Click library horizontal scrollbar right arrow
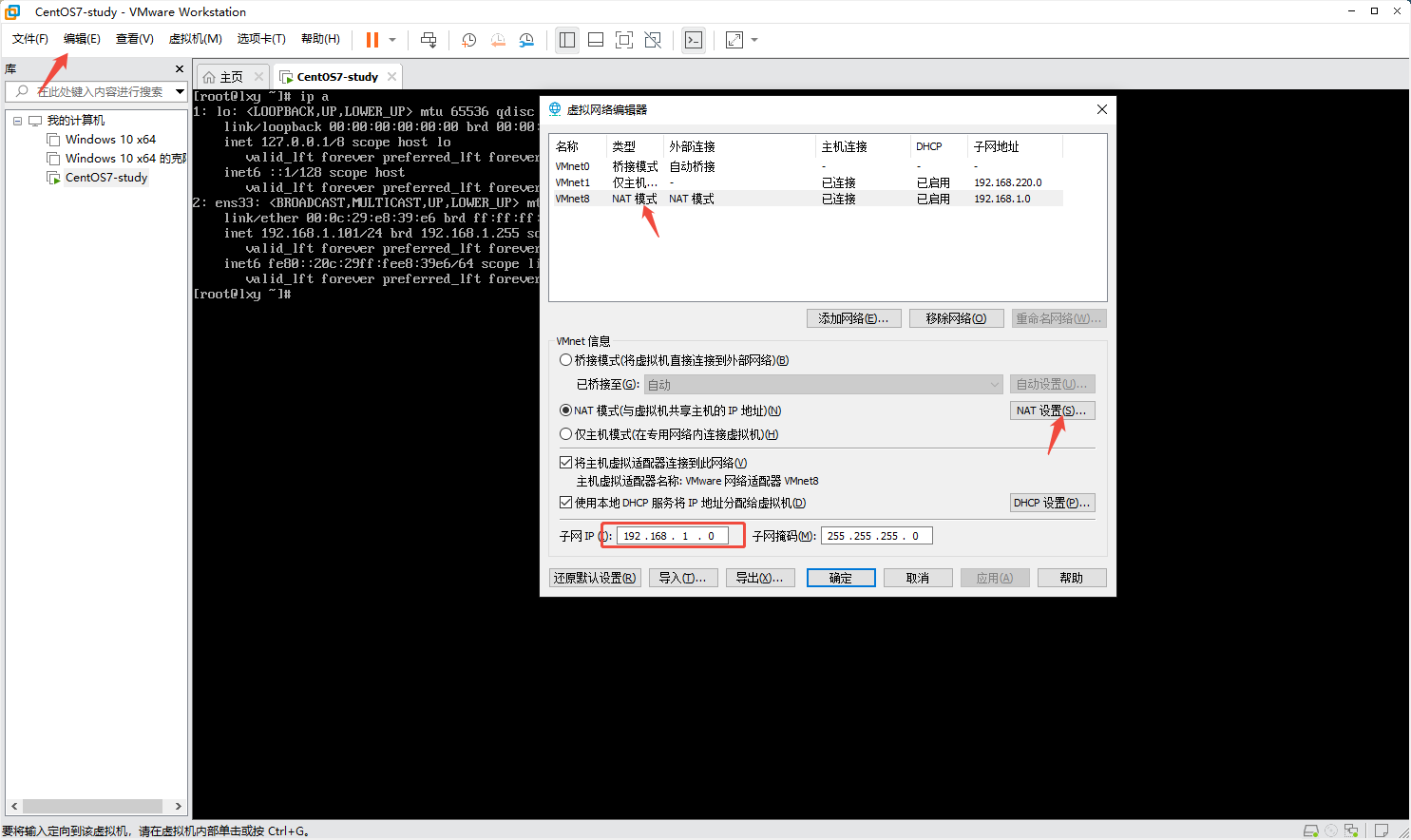Image resolution: width=1411 pixels, height=840 pixels. (179, 806)
